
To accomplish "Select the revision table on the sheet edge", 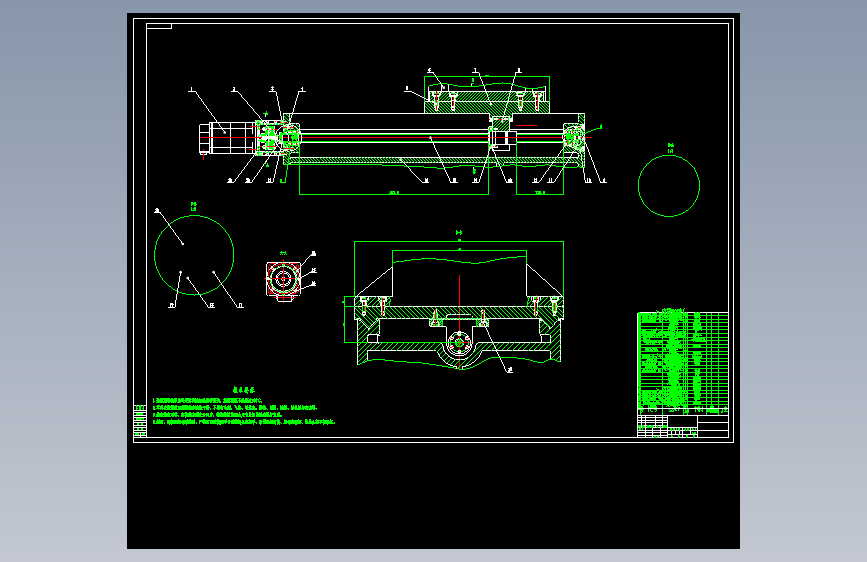I will (x=140, y=421).
